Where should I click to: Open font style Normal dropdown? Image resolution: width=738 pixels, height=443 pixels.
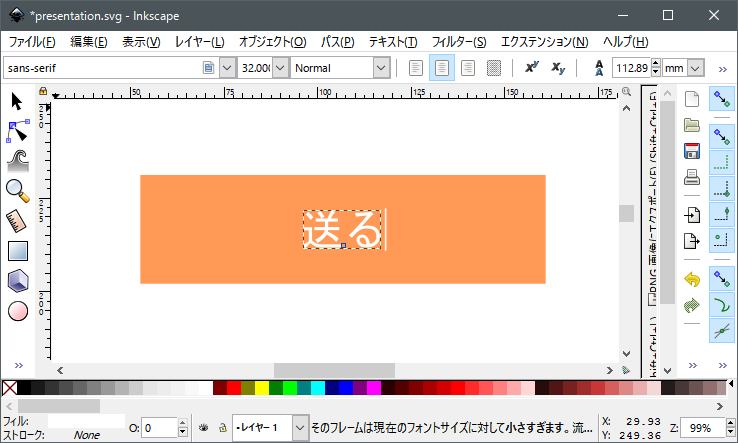[x=381, y=68]
